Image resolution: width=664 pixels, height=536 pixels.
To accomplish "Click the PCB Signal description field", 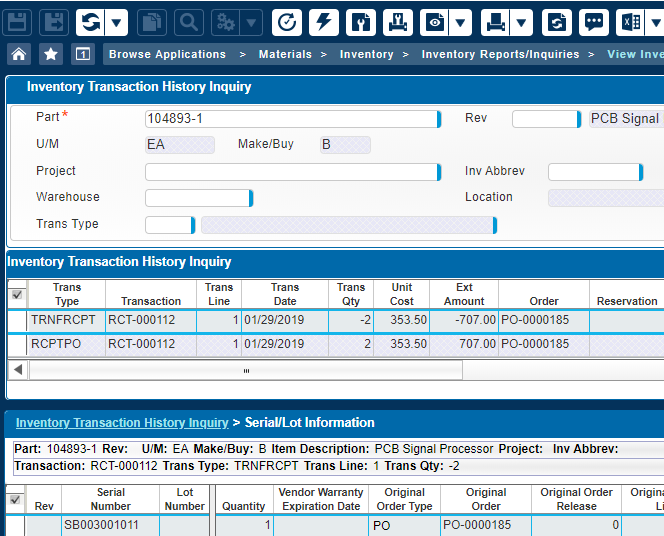I will (x=627, y=119).
